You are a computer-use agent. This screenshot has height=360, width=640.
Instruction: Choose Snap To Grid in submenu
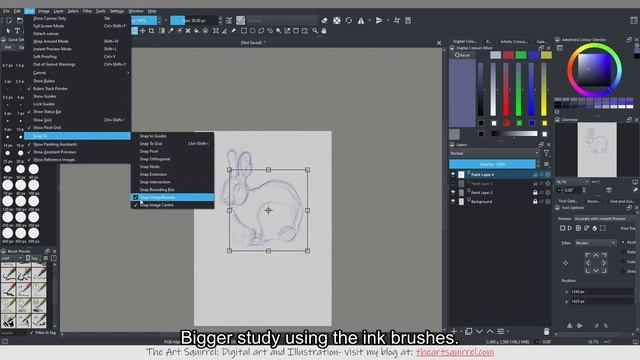pyautogui.click(x=172, y=144)
